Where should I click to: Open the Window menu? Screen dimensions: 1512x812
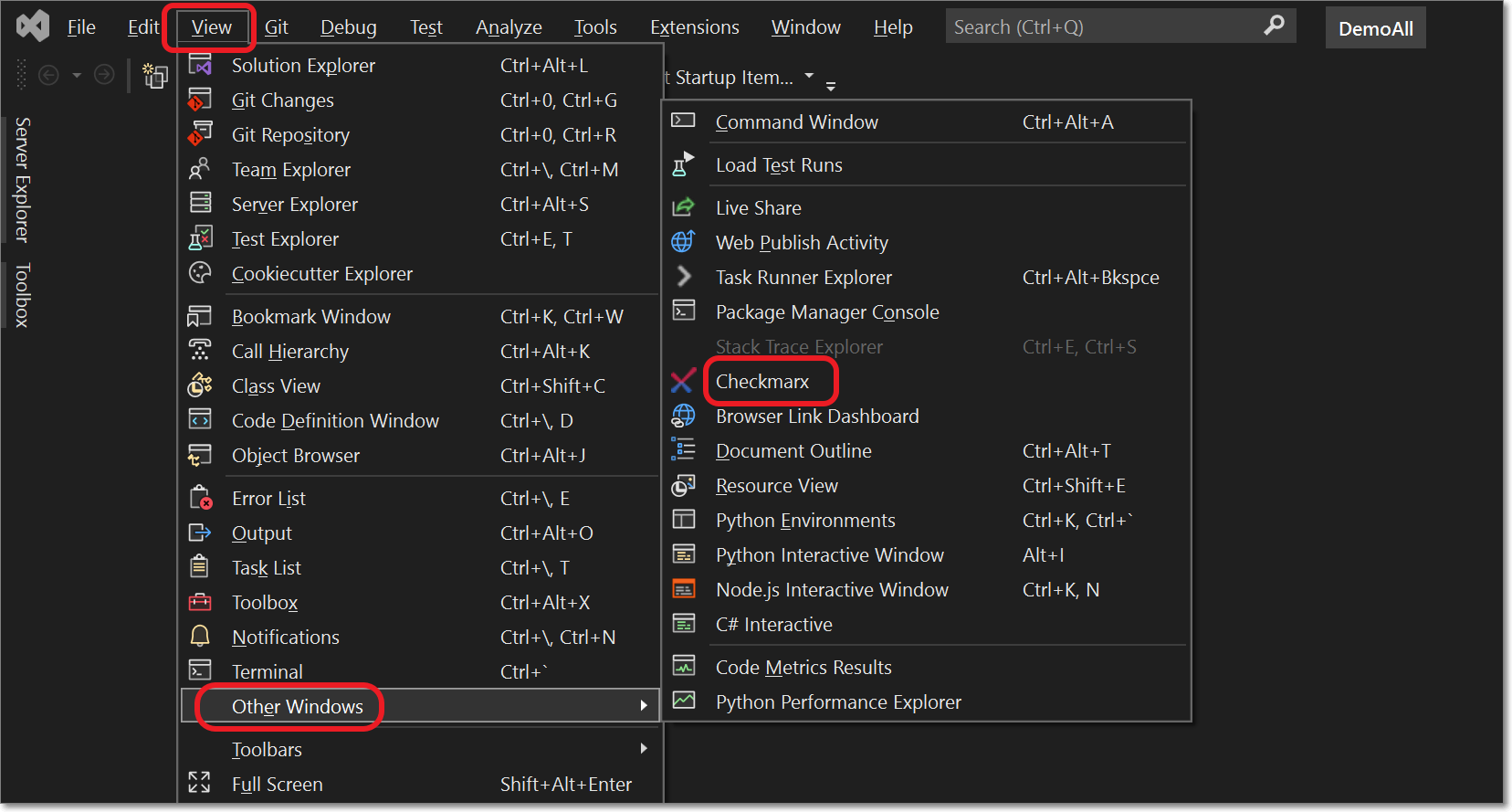805,27
